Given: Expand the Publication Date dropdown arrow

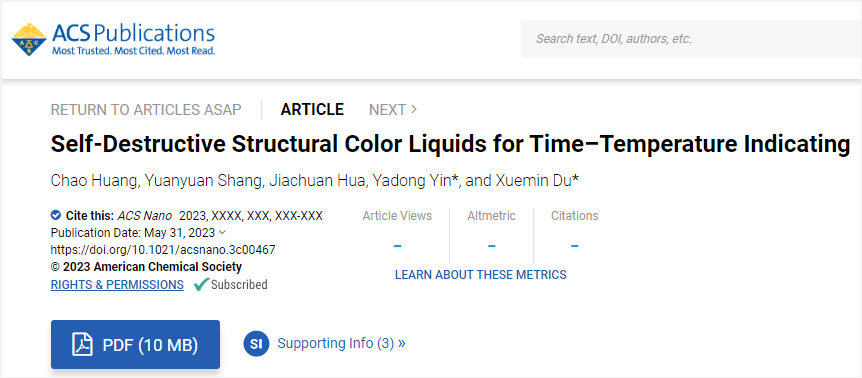Looking at the screenshot, I should pyautogui.click(x=222, y=232).
